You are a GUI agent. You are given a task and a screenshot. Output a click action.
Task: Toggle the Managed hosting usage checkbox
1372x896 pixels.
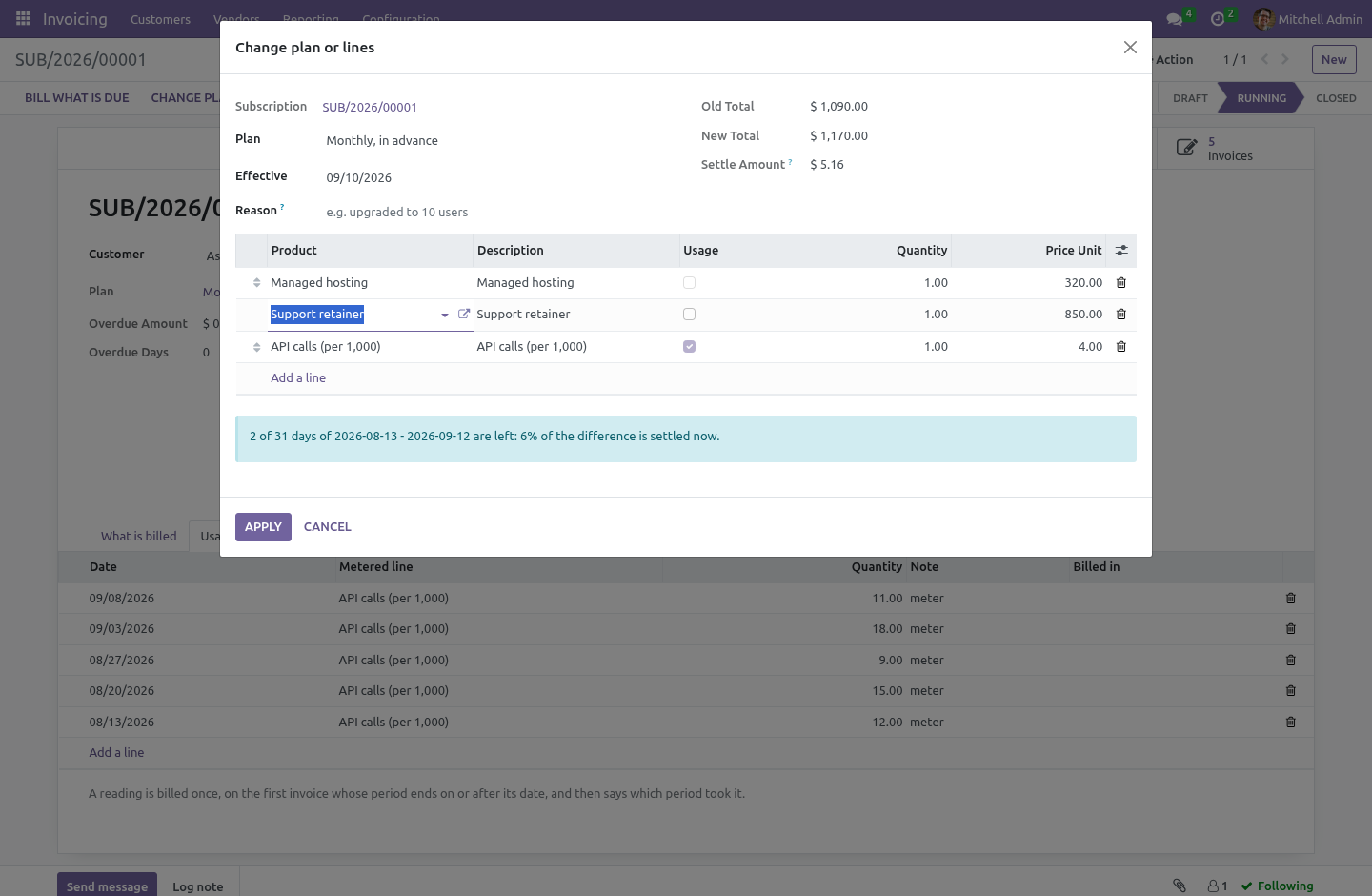click(689, 283)
